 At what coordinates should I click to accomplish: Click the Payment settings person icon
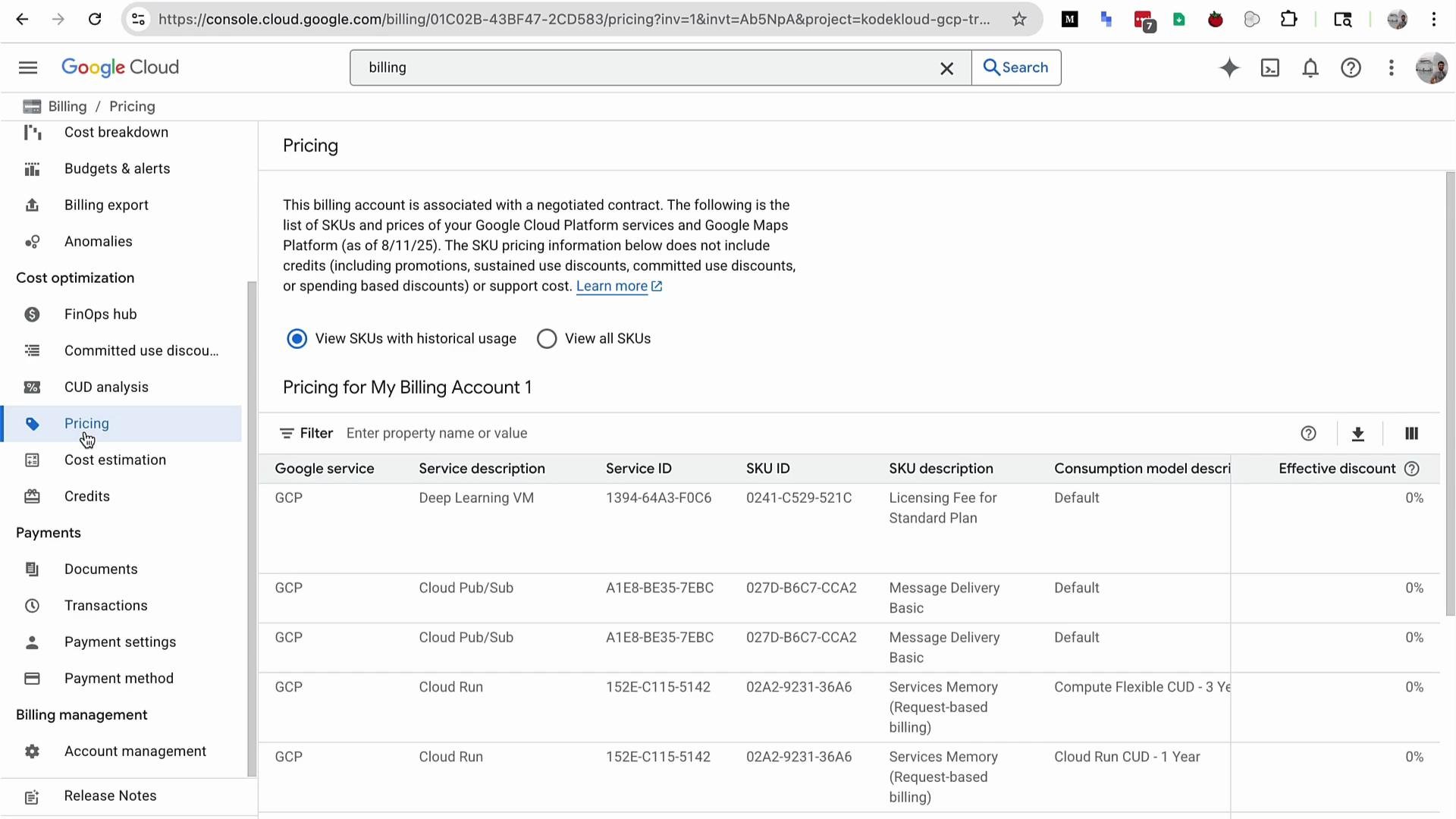pos(32,642)
